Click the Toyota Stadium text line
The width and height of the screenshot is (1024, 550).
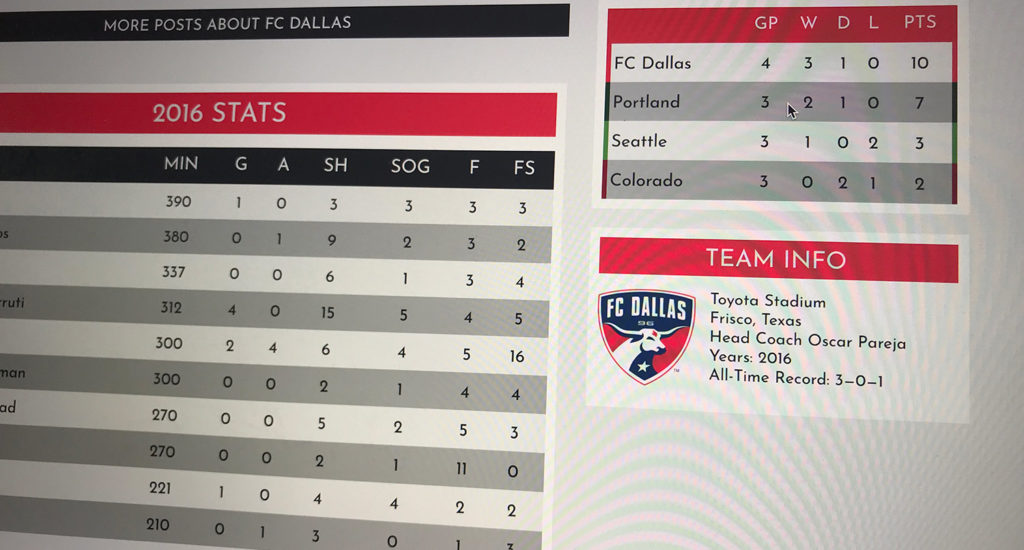point(768,300)
